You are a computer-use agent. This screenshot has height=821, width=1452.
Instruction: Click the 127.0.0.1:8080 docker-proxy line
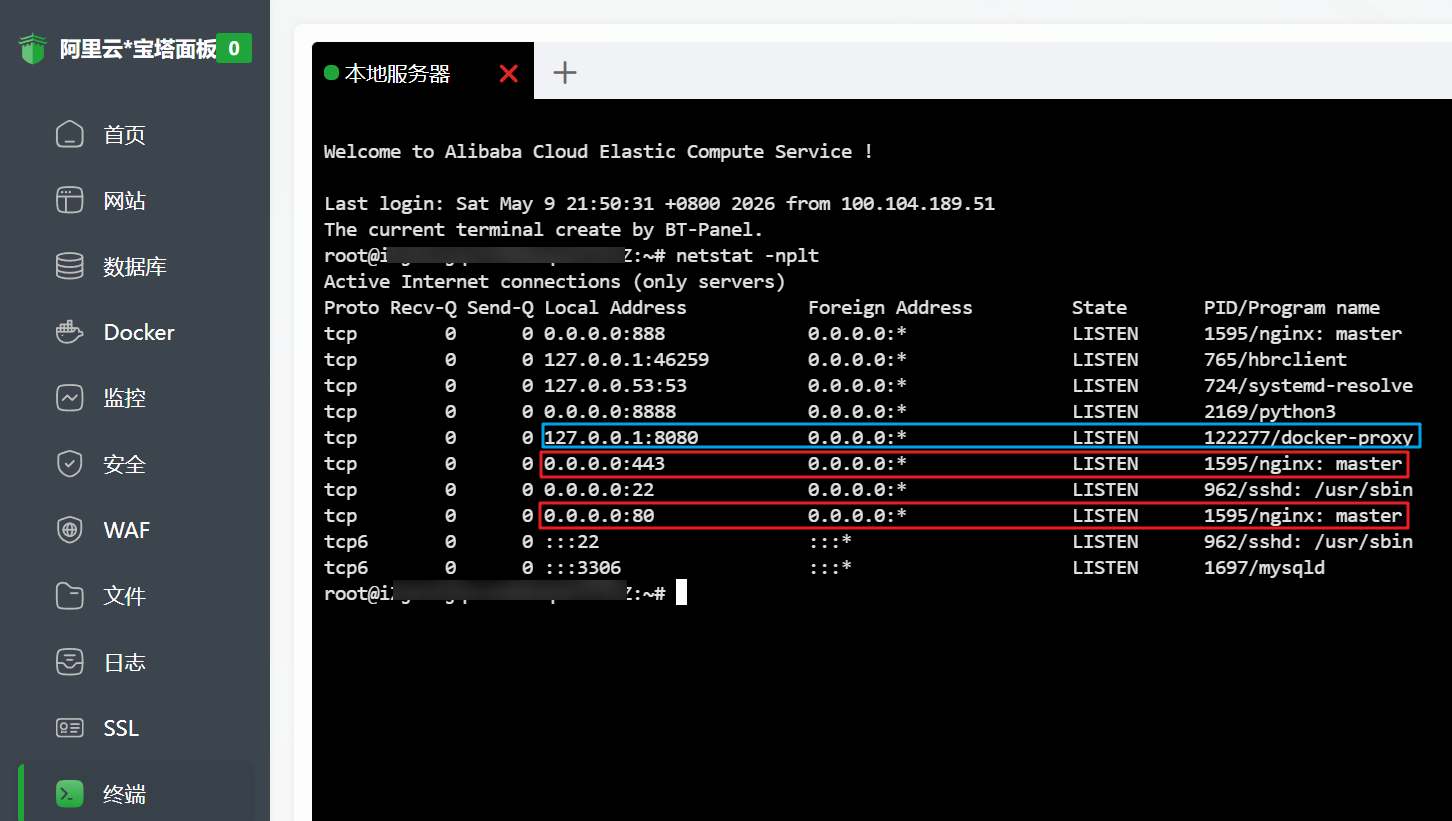(980, 437)
